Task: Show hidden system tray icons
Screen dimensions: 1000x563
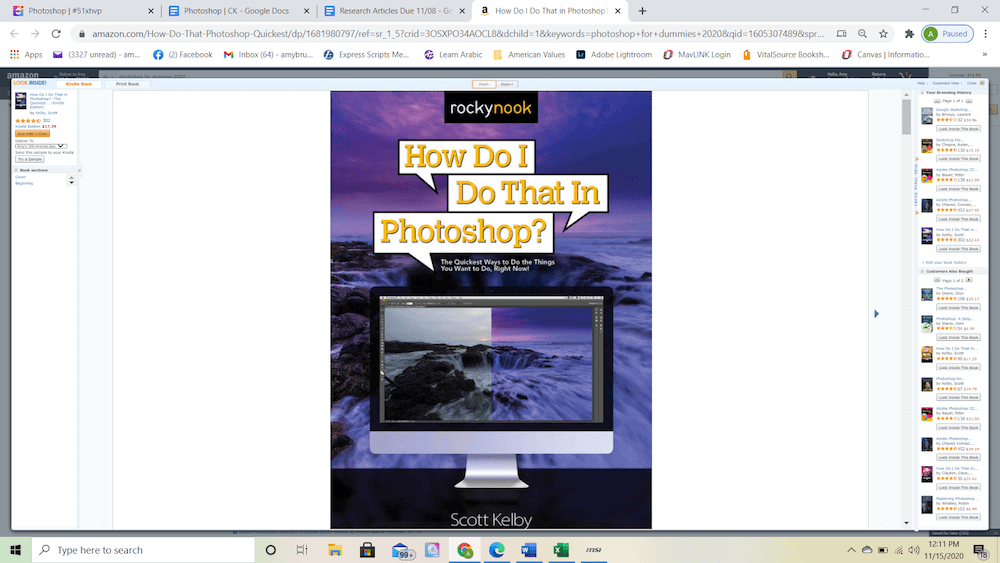Action: tap(851, 550)
